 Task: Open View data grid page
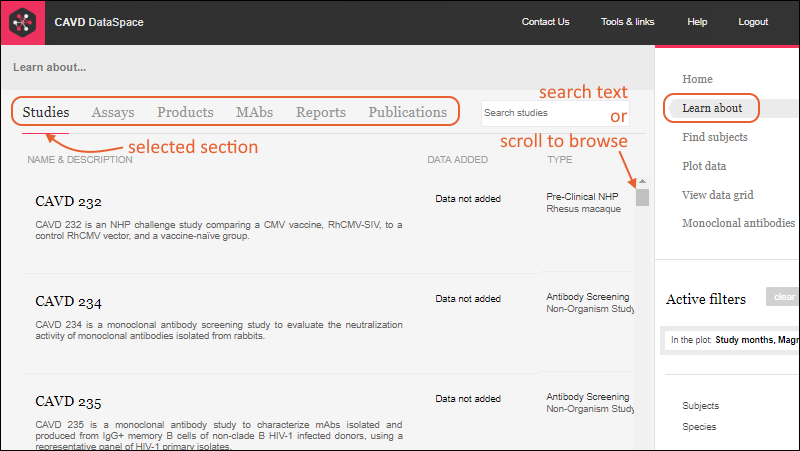(717, 195)
